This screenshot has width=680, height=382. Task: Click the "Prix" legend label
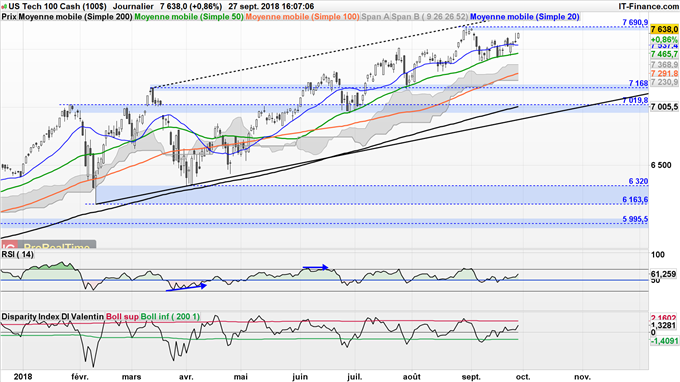[9, 17]
